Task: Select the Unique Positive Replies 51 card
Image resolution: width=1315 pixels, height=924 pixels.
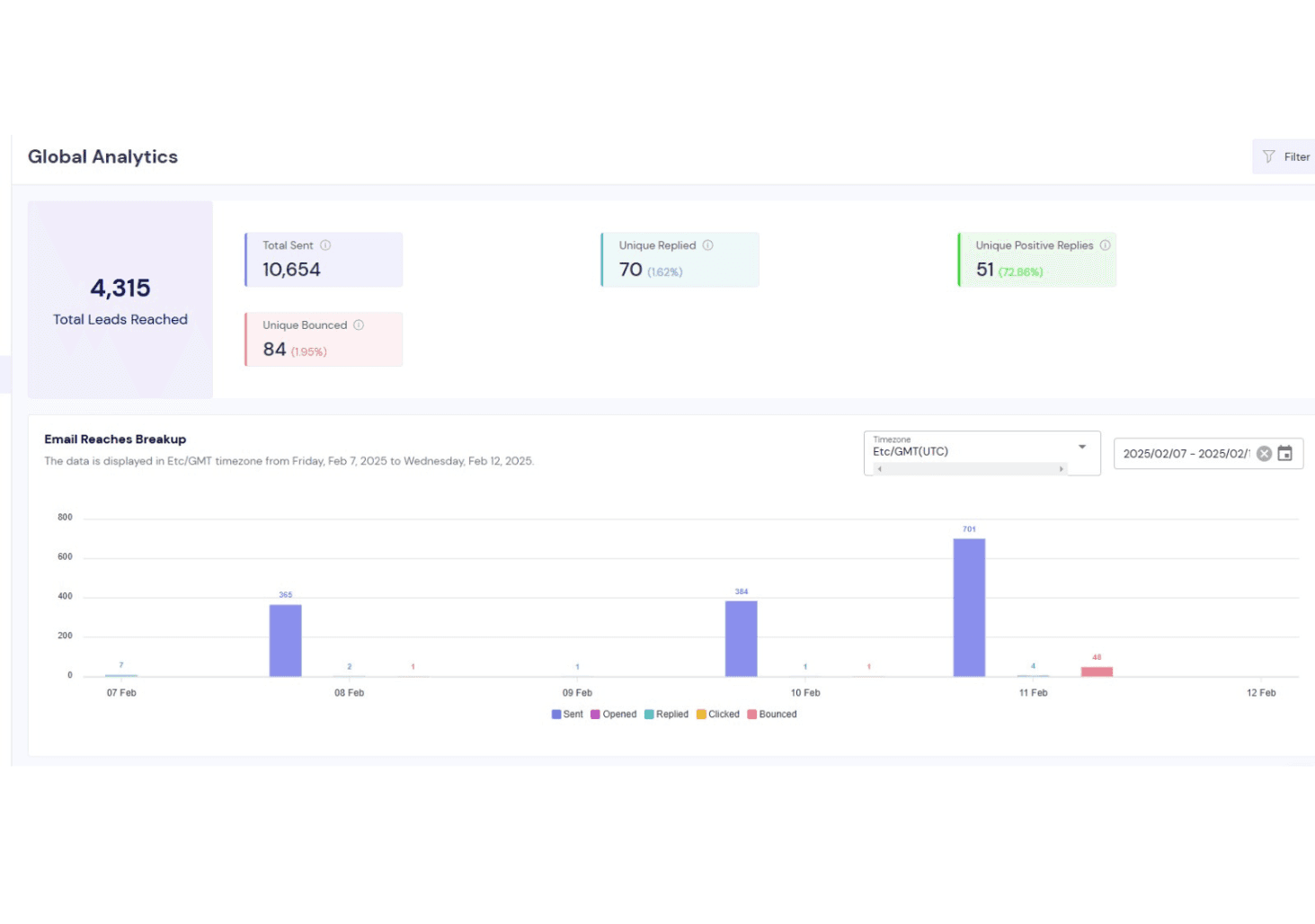Action: 1037,260
